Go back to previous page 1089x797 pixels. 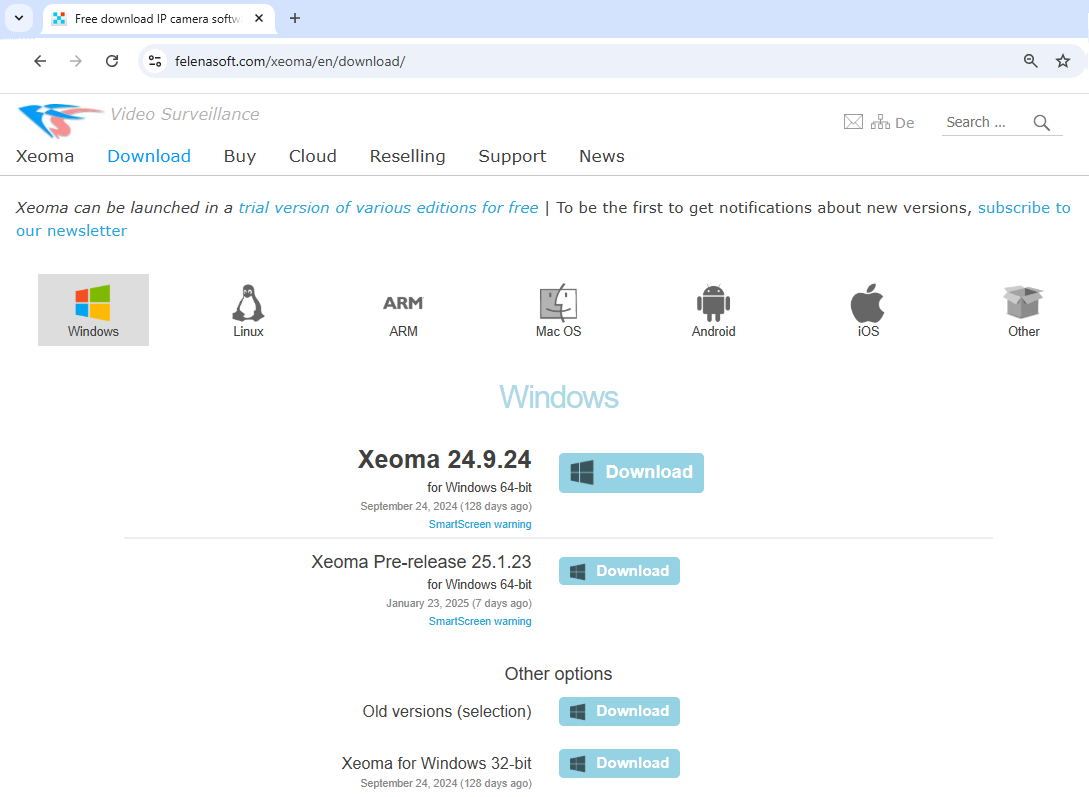tap(40, 61)
